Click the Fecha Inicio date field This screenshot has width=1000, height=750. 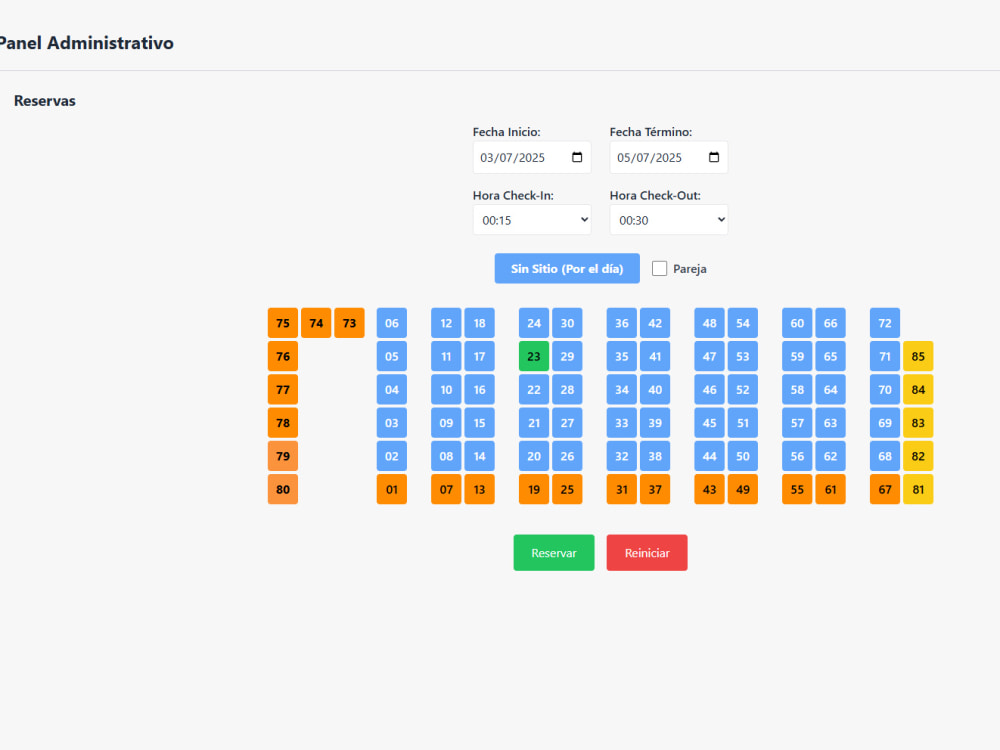(532, 158)
